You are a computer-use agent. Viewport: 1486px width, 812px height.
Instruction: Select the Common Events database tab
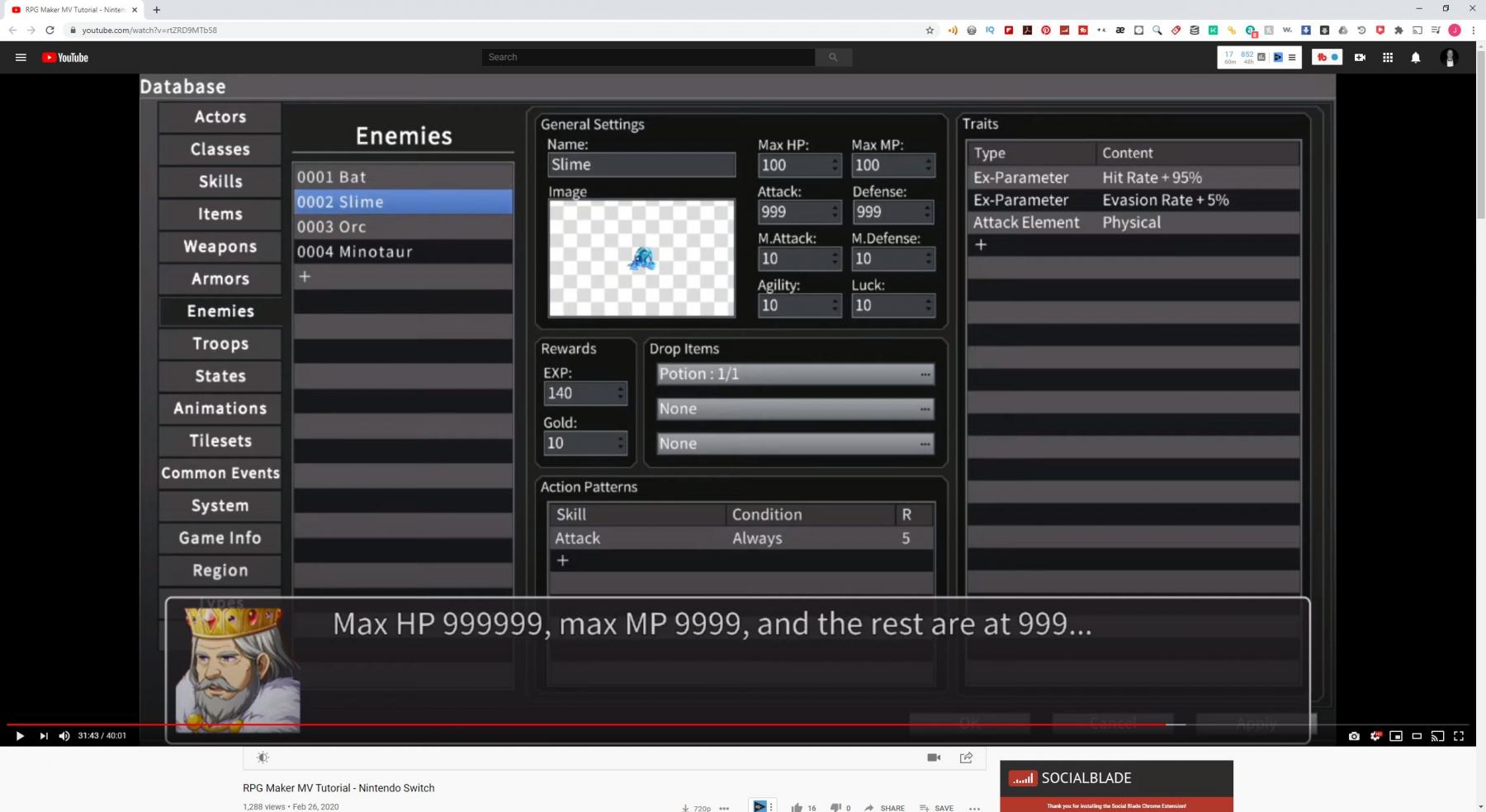point(220,473)
